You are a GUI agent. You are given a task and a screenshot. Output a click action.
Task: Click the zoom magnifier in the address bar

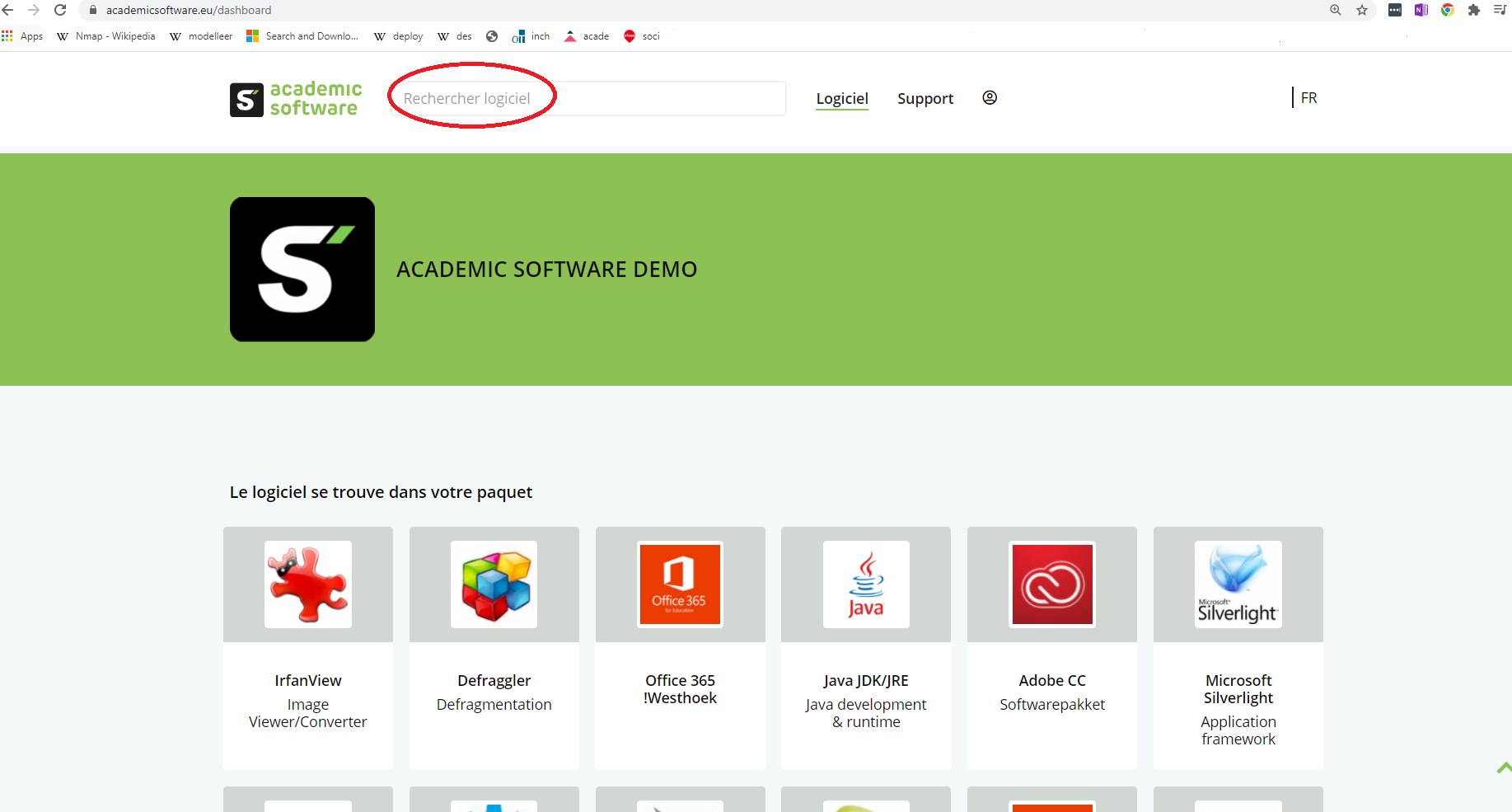1335,10
